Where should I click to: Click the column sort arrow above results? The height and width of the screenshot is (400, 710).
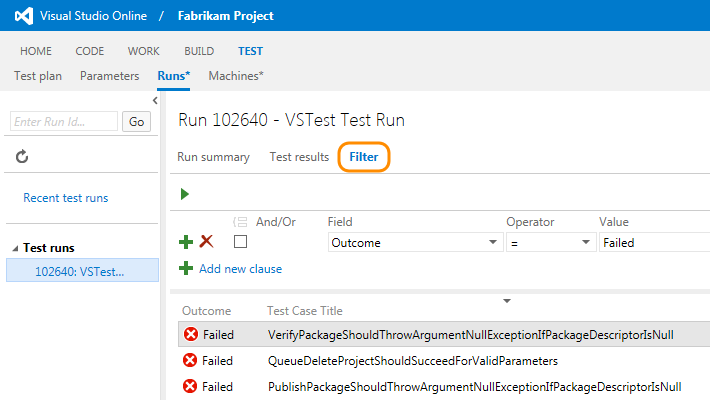[x=507, y=301]
